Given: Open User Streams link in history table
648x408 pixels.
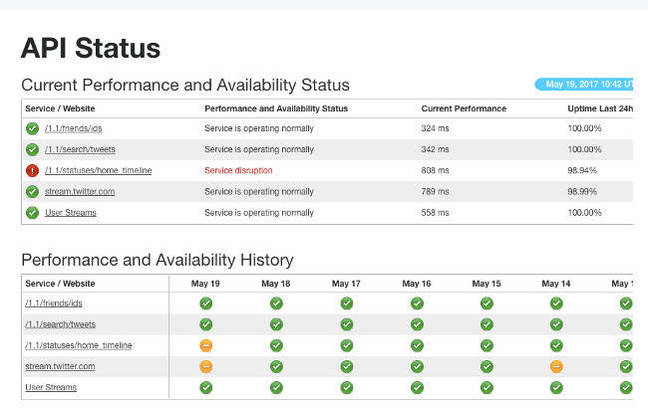Looking at the screenshot, I should 51,387.
